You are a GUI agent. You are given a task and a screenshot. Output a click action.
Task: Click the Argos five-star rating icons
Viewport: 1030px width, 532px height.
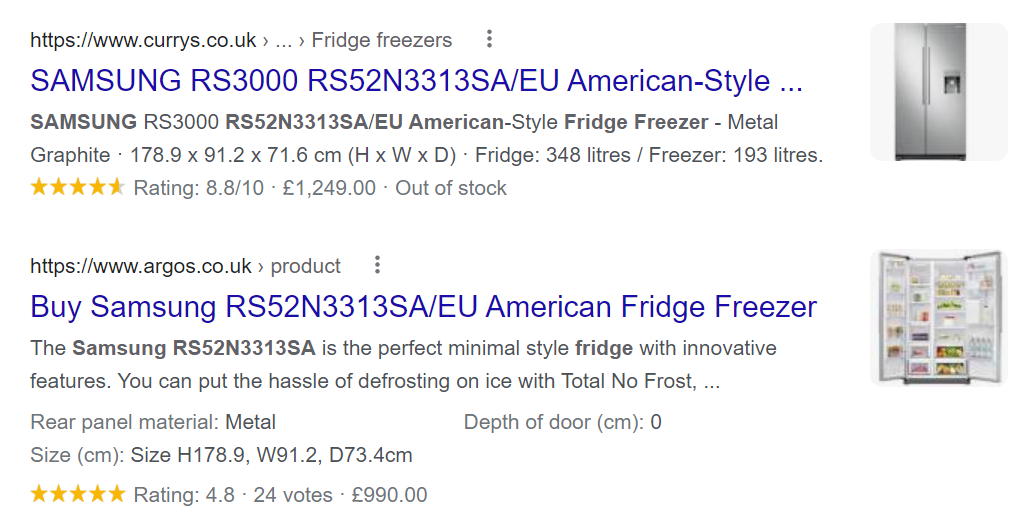(78, 494)
